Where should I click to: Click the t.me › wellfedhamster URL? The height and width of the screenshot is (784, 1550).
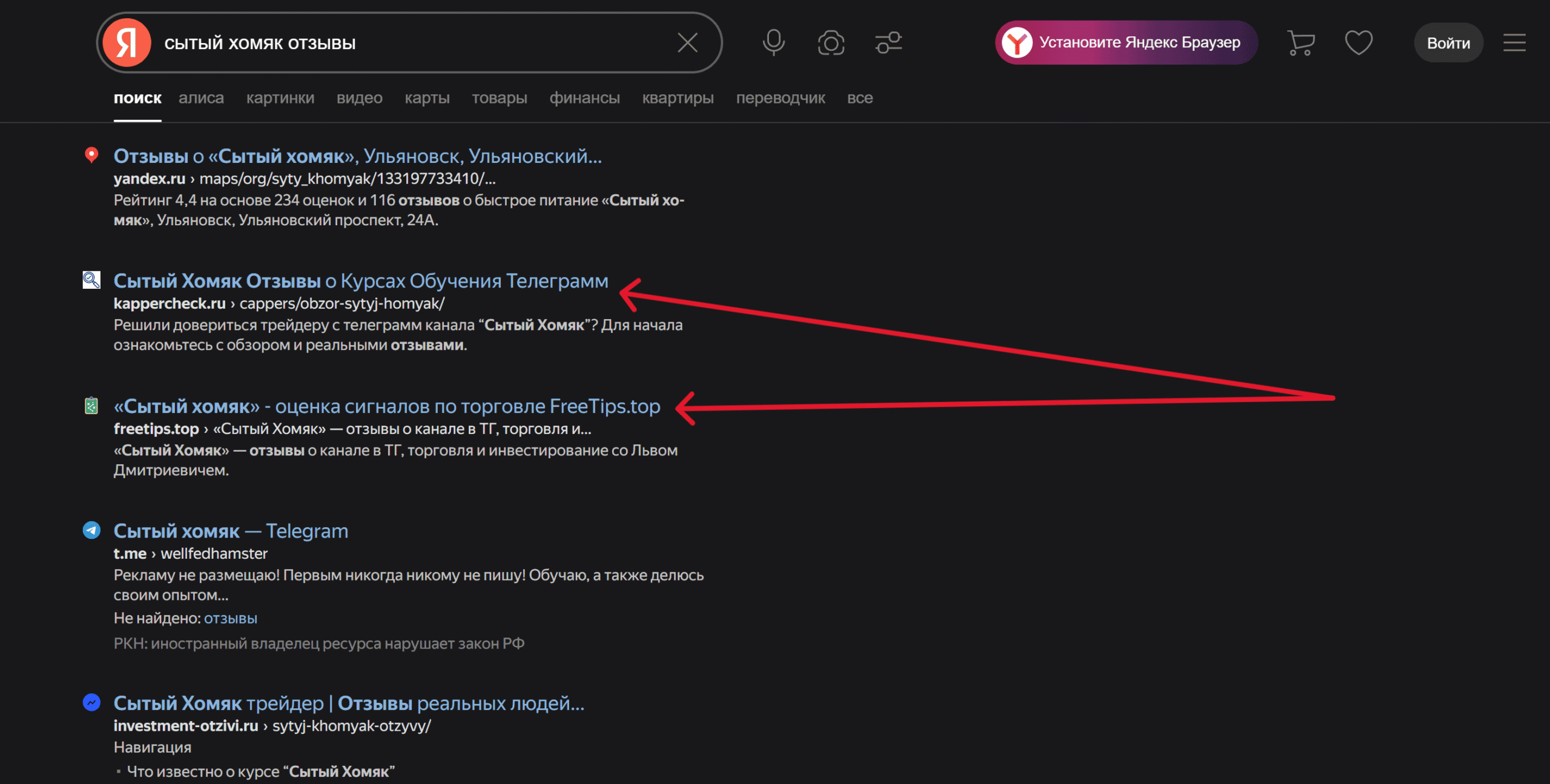click(x=191, y=553)
